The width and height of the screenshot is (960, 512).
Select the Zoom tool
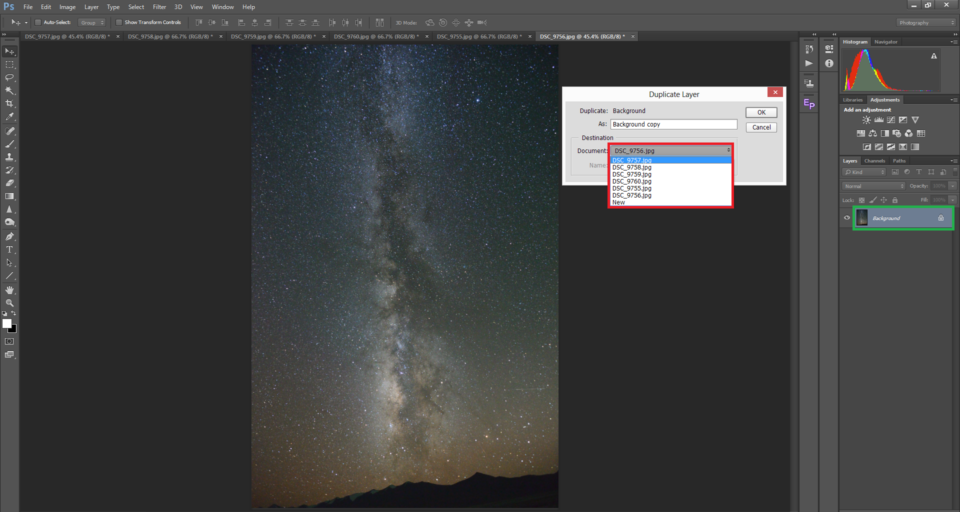tap(10, 302)
